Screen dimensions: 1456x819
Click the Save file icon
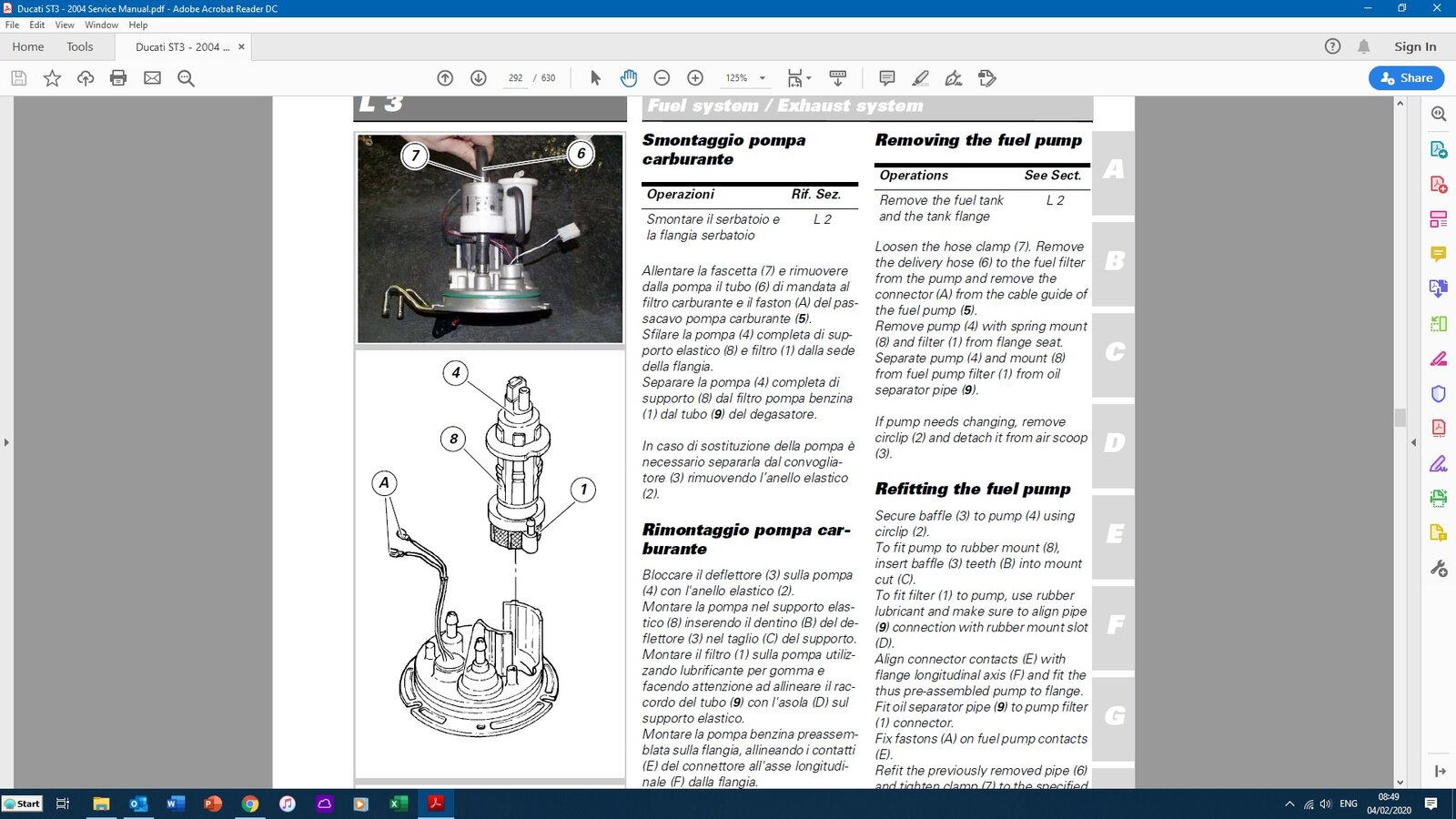click(18, 78)
